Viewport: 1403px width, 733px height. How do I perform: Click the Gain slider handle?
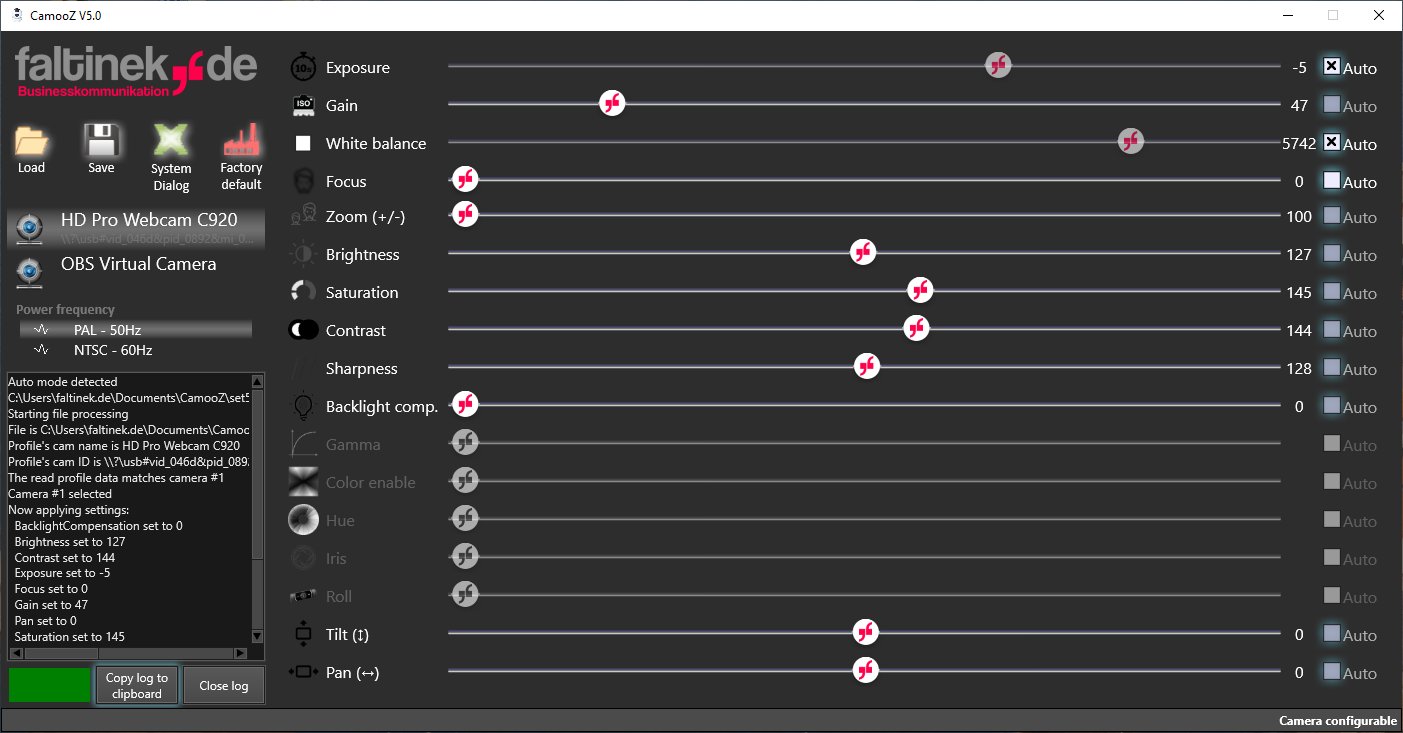[x=612, y=104]
